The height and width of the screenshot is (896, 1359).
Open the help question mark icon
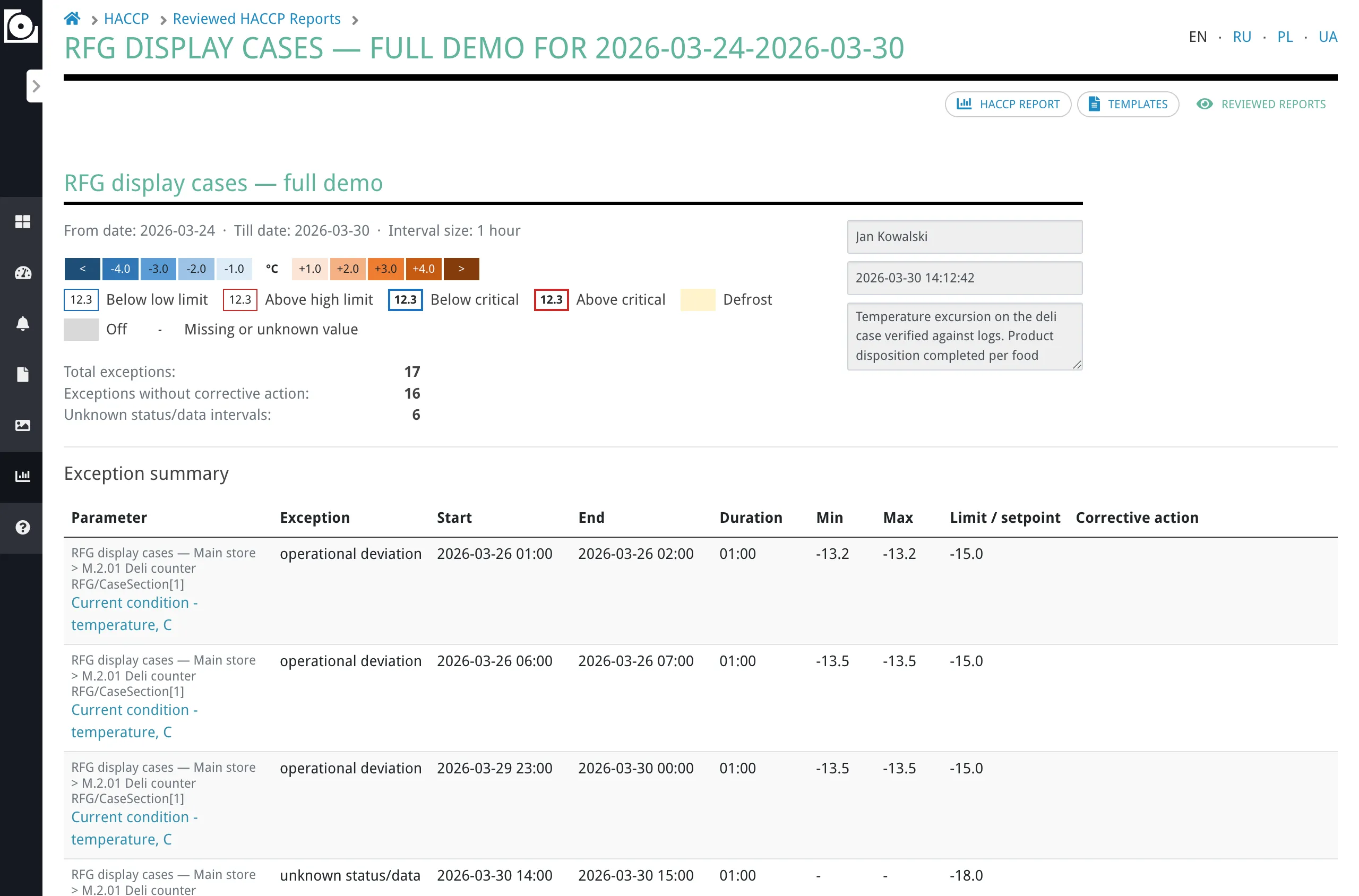(22, 528)
